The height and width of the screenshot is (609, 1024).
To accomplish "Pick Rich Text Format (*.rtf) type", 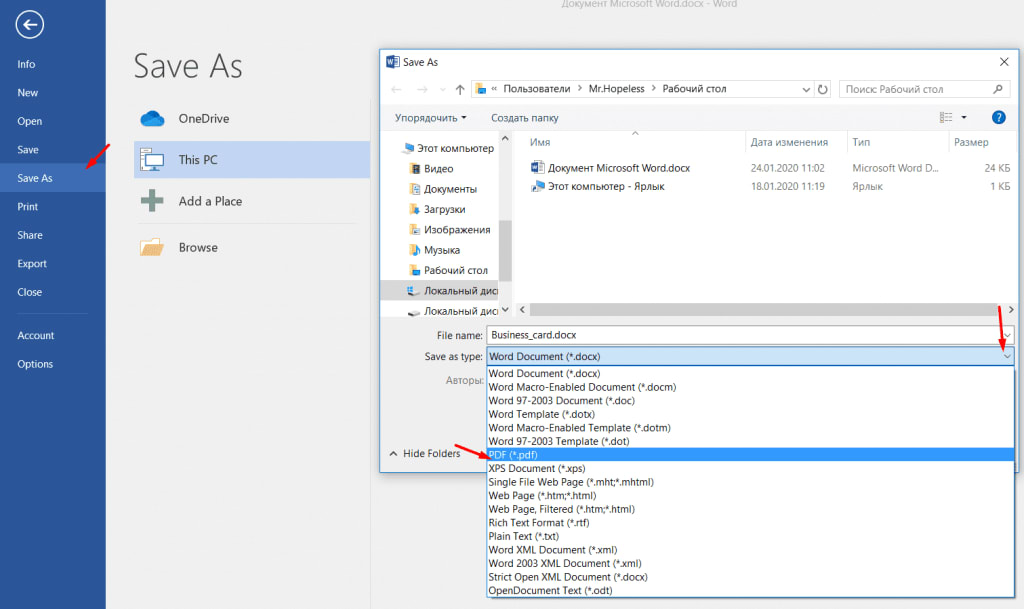I will [x=750, y=523].
